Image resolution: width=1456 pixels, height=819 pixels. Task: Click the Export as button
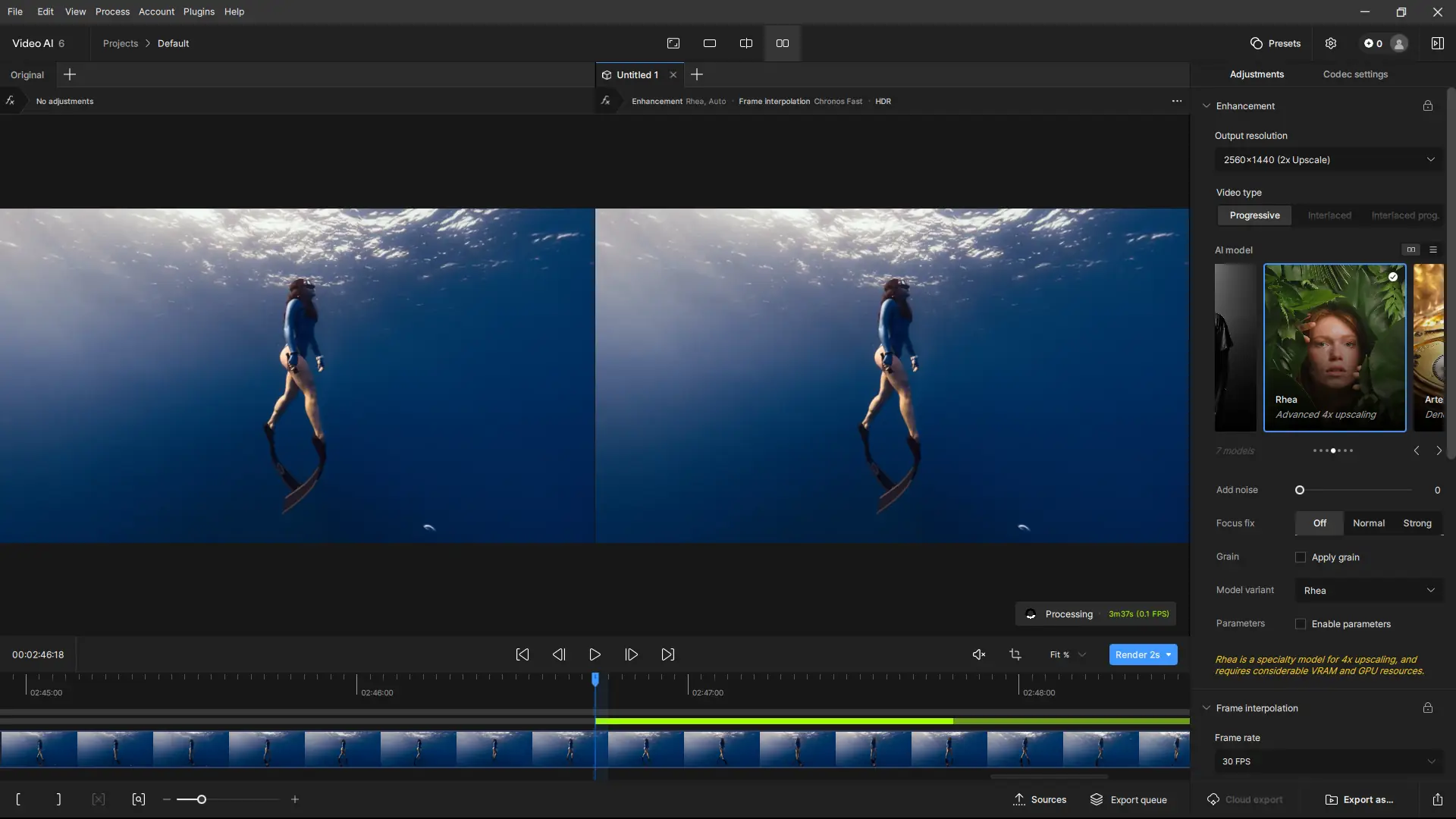(1359, 799)
